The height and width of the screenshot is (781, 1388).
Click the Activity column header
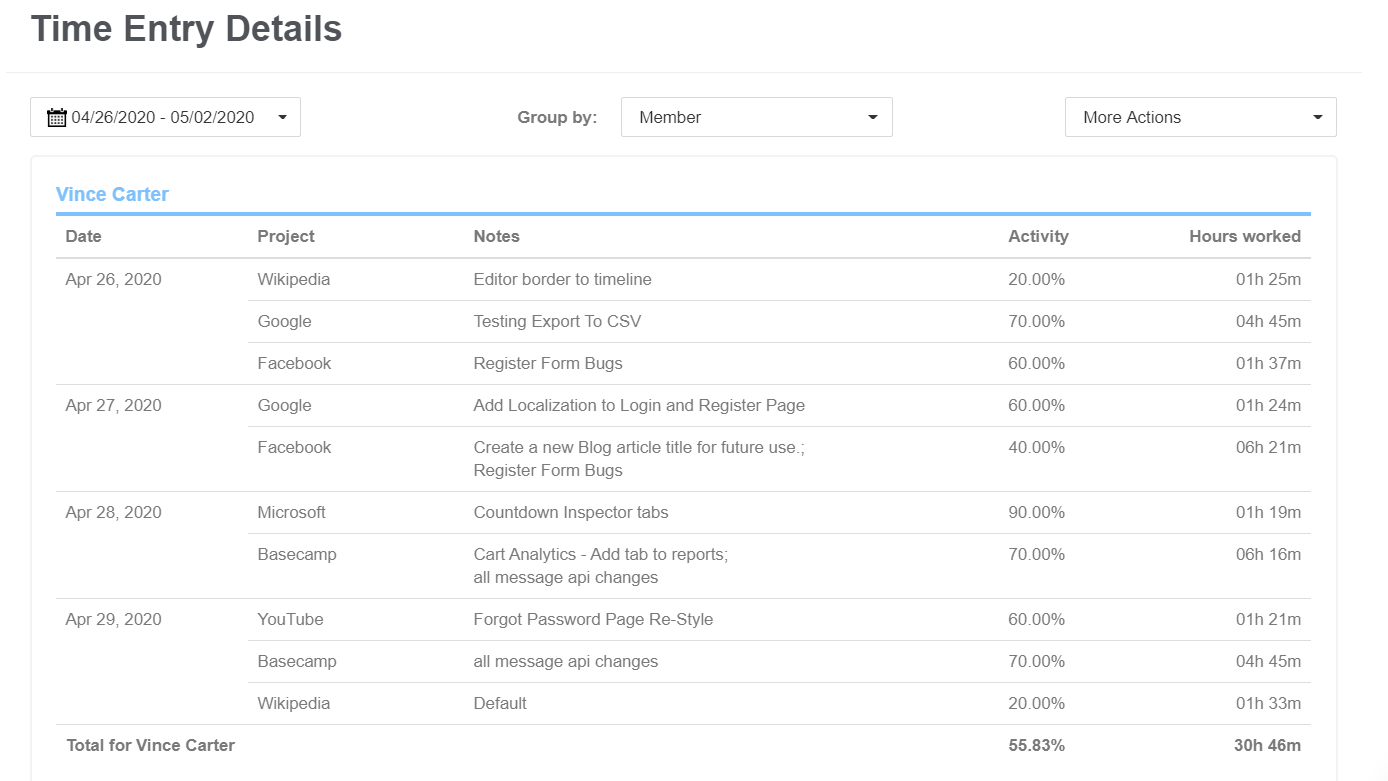pyautogui.click(x=1038, y=237)
